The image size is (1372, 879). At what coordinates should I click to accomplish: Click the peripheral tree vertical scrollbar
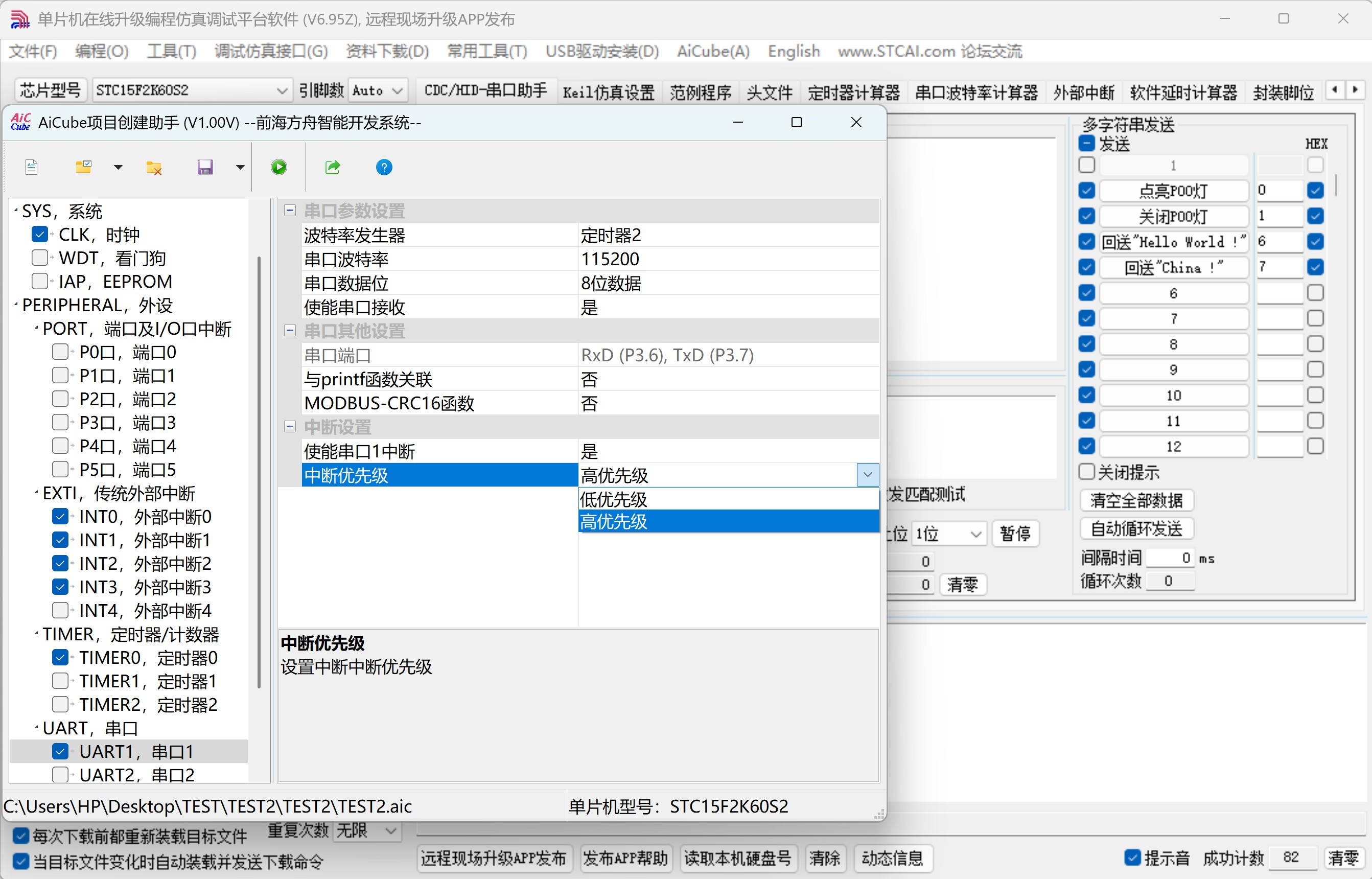[259, 474]
